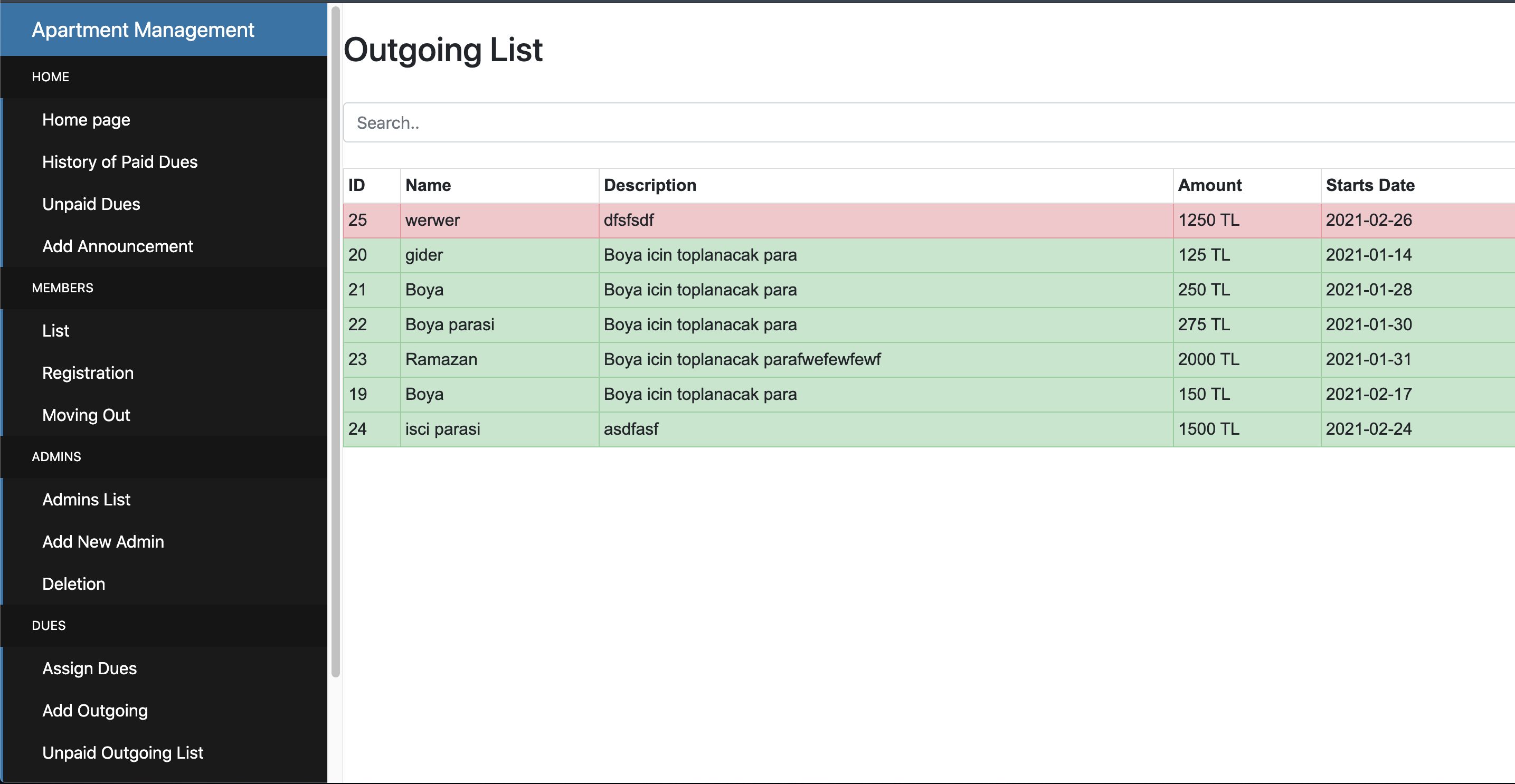Select the red werwer row
Screen dimensions: 1515x784
(x=764, y=221)
